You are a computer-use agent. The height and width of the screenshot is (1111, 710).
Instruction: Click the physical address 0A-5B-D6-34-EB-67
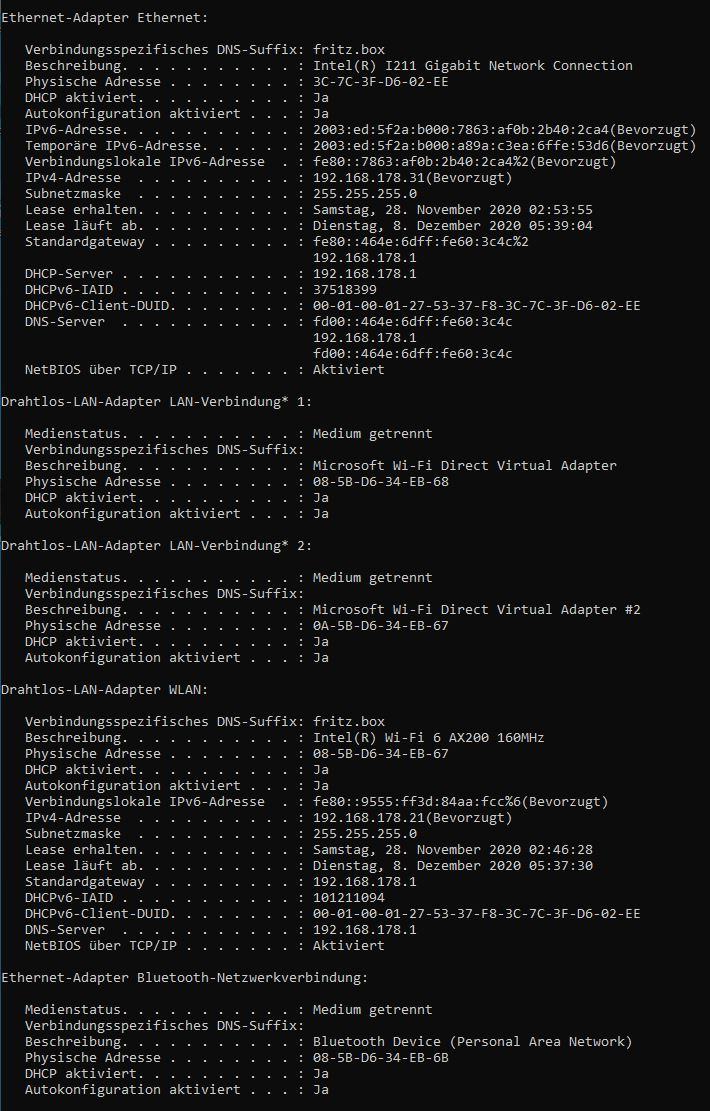coord(380,625)
